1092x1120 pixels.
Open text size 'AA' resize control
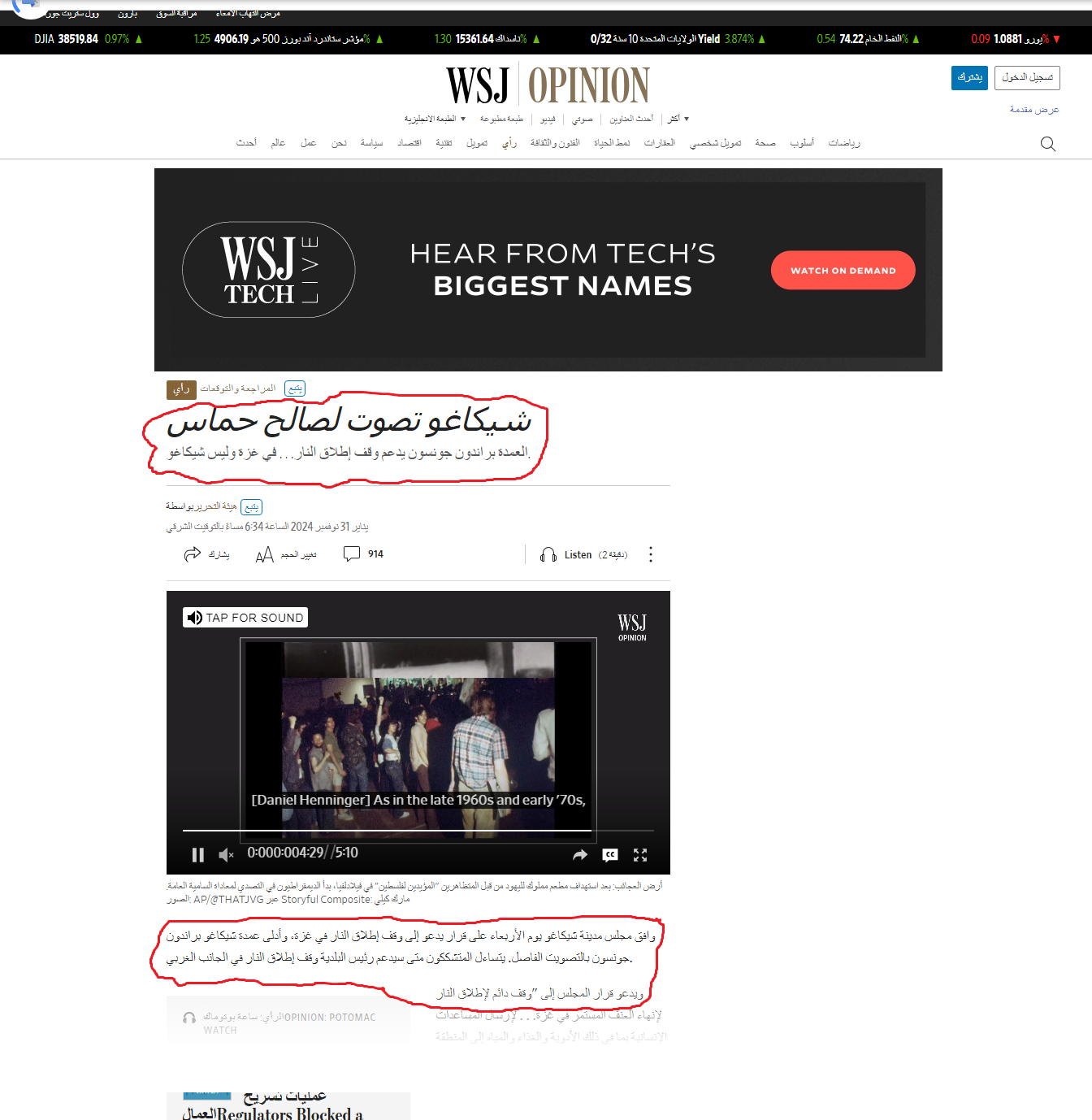tap(264, 554)
